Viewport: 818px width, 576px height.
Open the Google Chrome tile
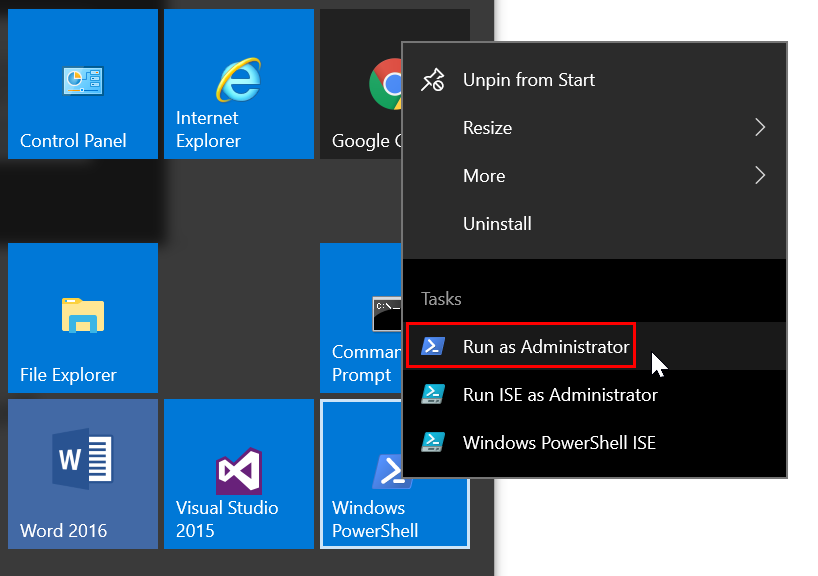pos(361,84)
